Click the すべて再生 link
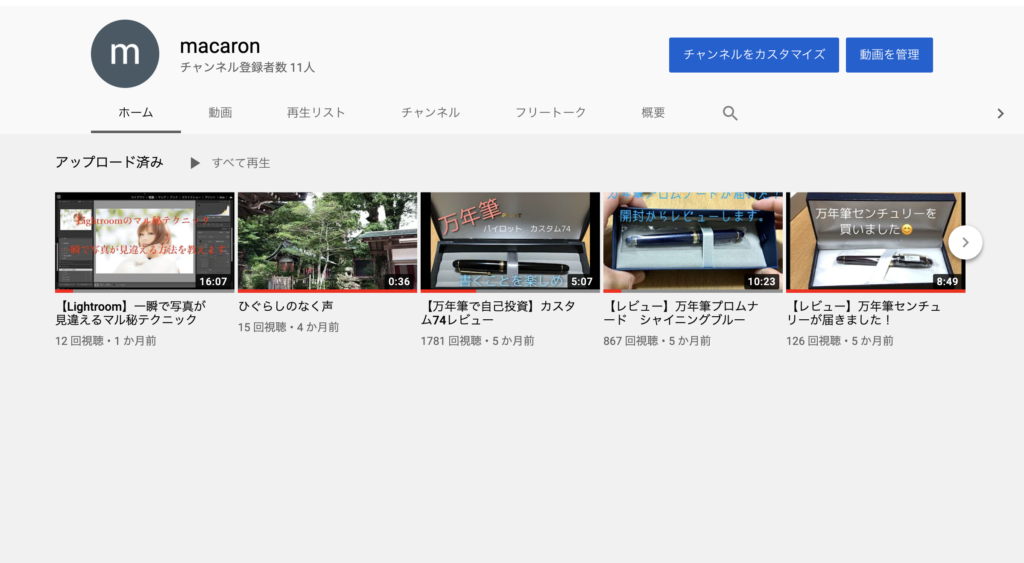1024x563 pixels. 241,163
